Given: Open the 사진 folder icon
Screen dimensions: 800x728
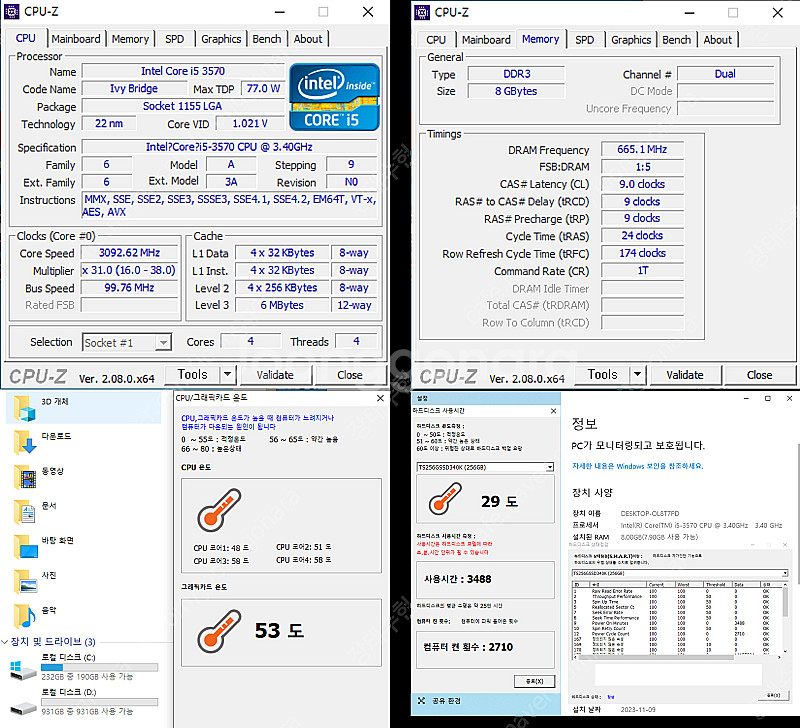Looking at the screenshot, I should (24, 581).
